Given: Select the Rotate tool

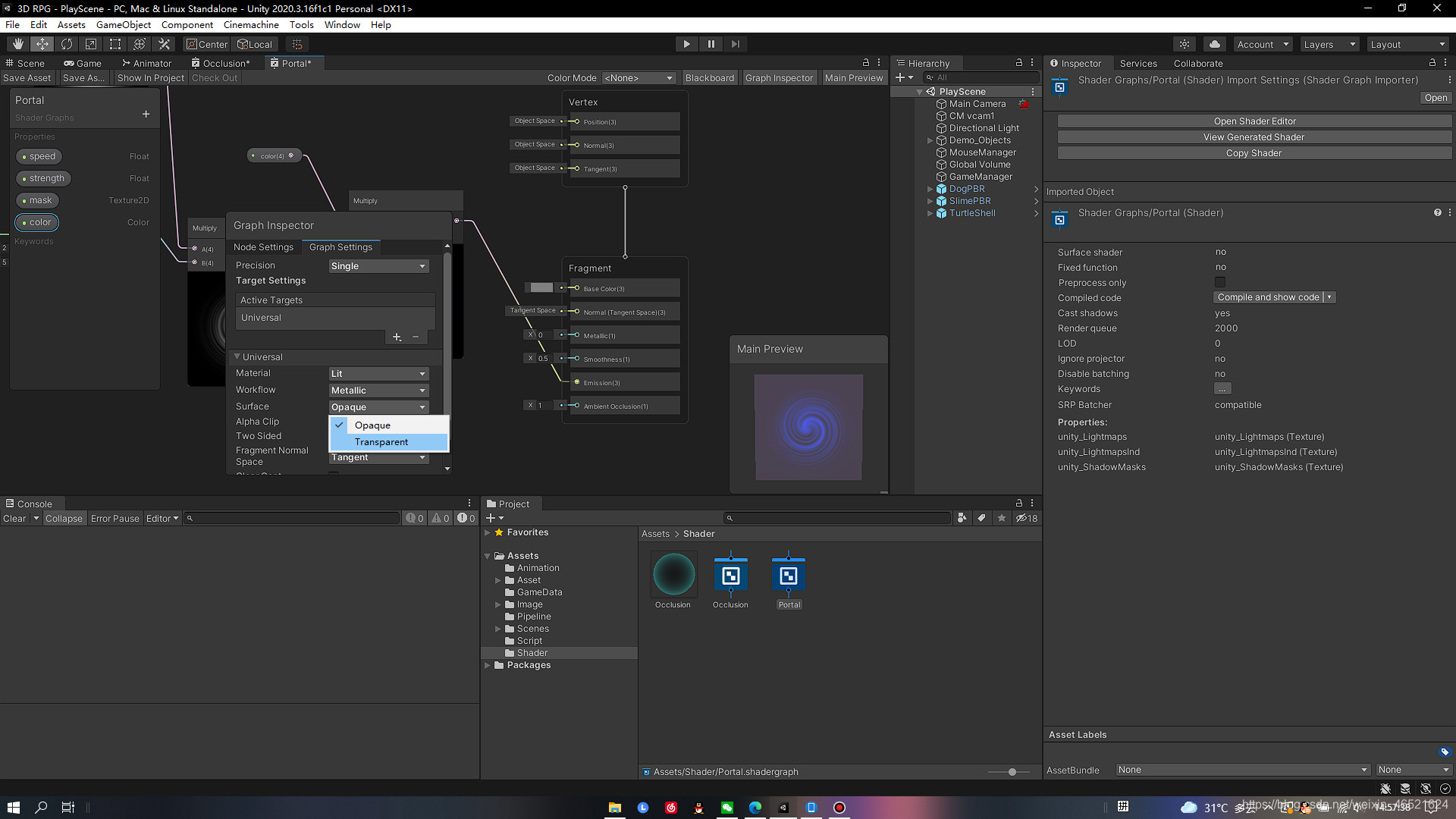Looking at the screenshot, I should tap(67, 44).
